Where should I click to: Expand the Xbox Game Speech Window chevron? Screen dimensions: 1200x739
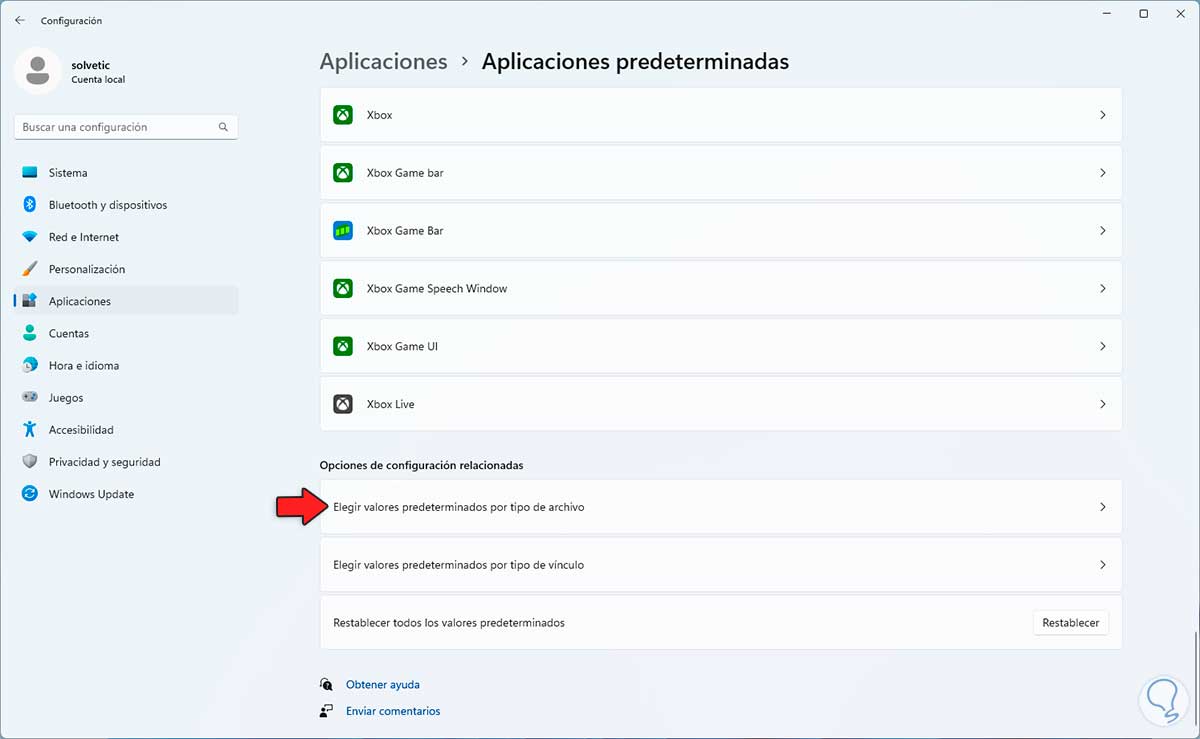(x=1103, y=288)
